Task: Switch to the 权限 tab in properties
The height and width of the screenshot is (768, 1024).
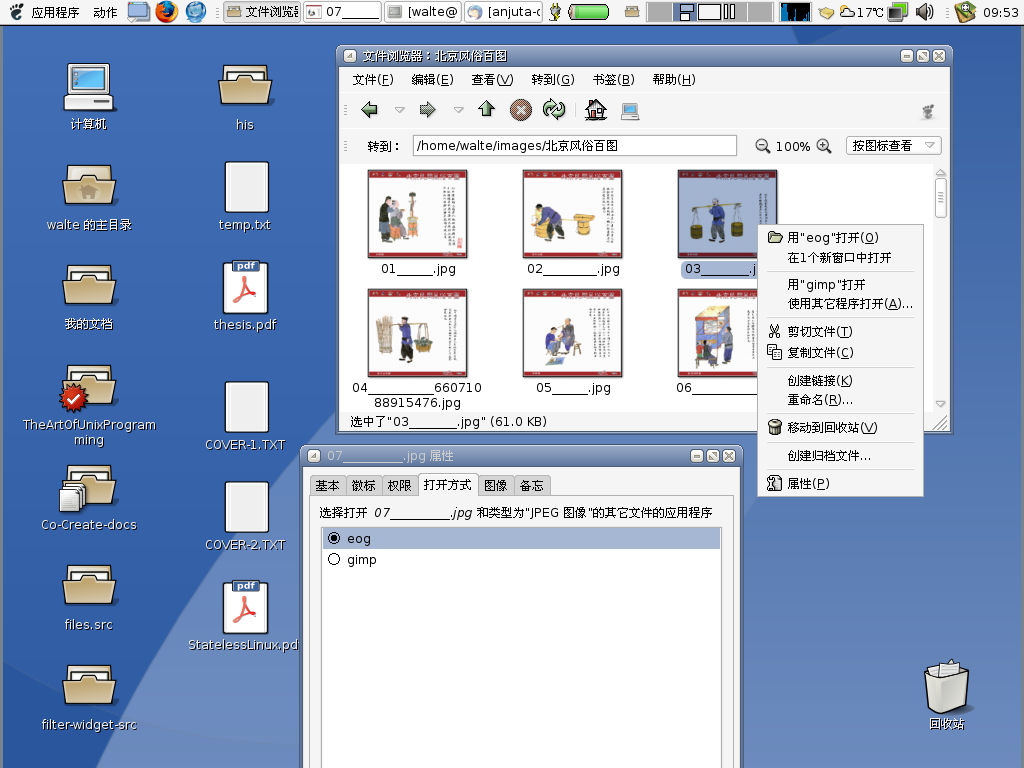Action: click(x=399, y=485)
